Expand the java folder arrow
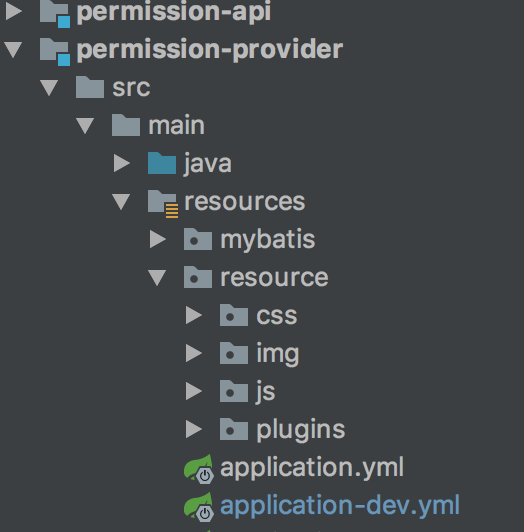 click(x=122, y=163)
